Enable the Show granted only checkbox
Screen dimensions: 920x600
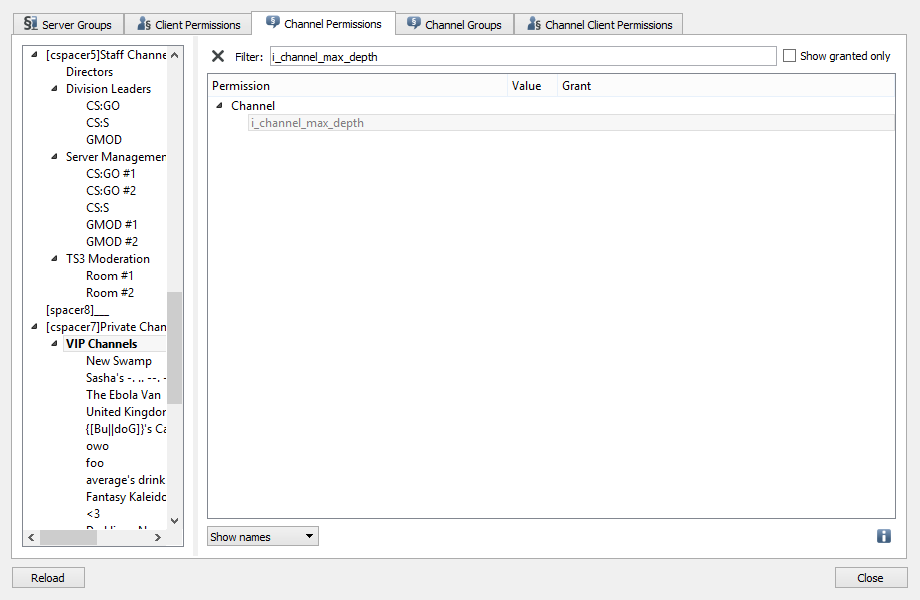coord(790,57)
